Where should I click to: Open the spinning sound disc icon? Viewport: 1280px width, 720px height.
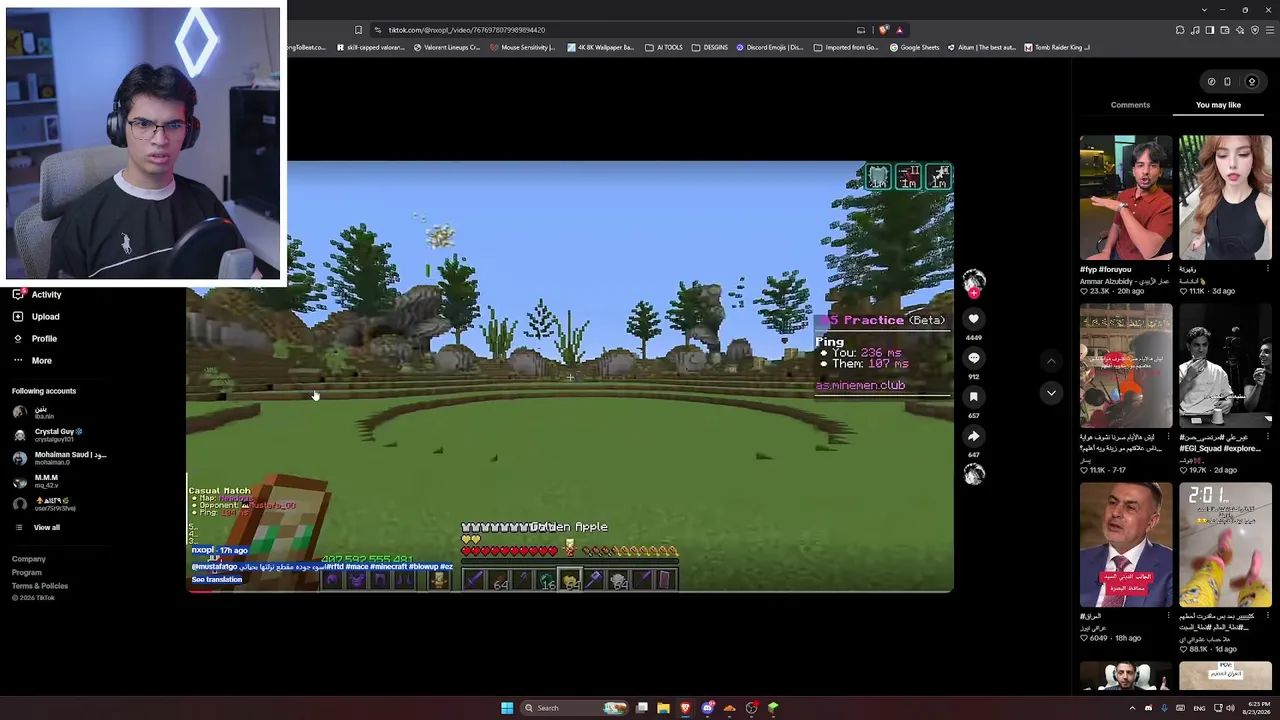(x=973, y=475)
